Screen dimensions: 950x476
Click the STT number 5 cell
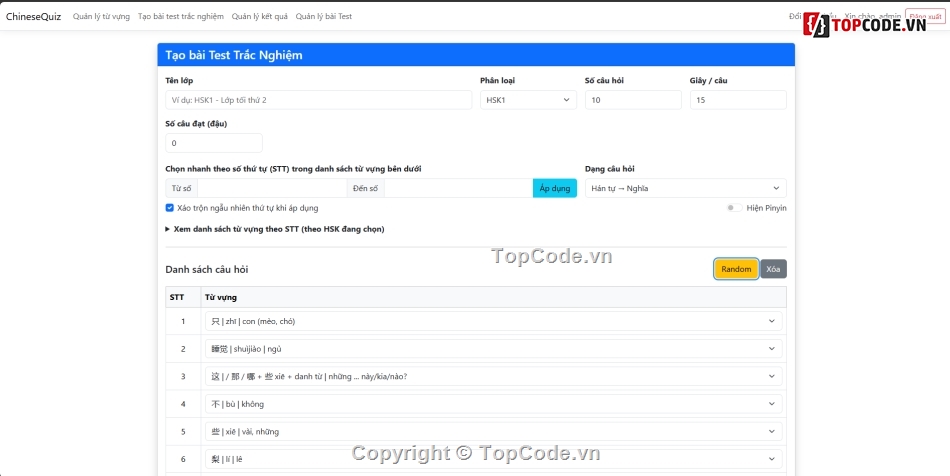point(183,431)
